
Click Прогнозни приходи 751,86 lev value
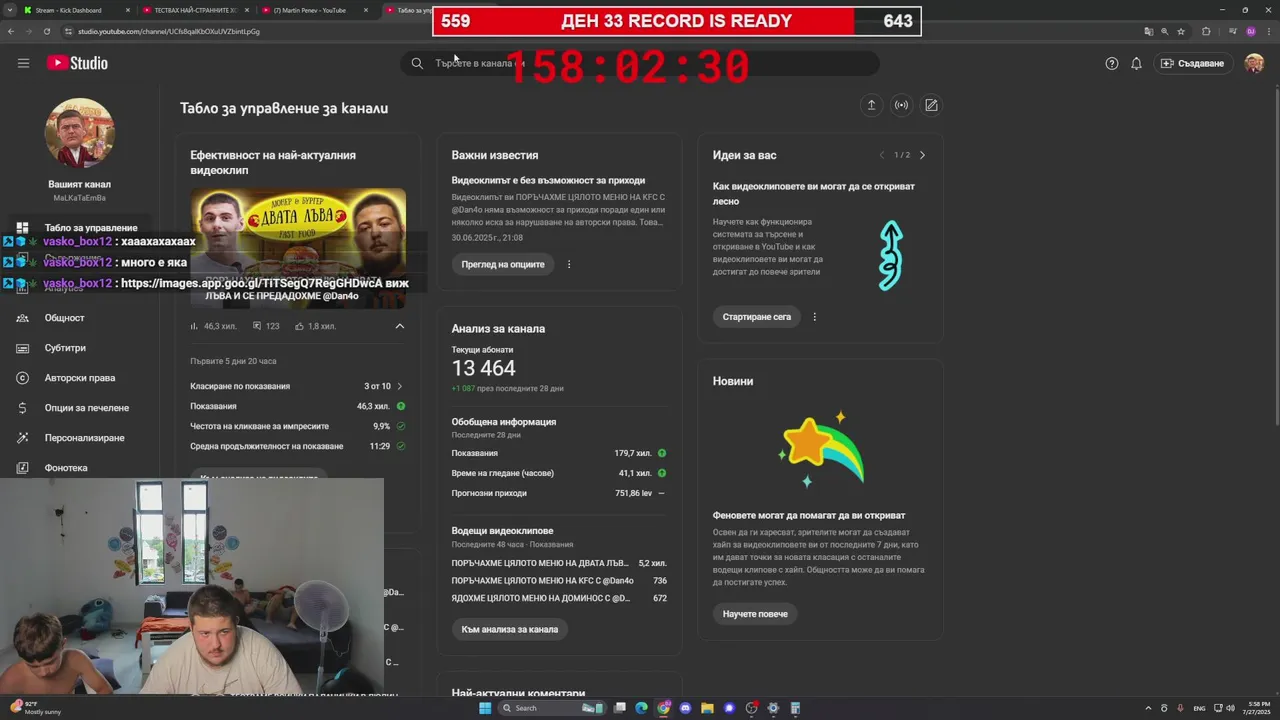tap(633, 493)
